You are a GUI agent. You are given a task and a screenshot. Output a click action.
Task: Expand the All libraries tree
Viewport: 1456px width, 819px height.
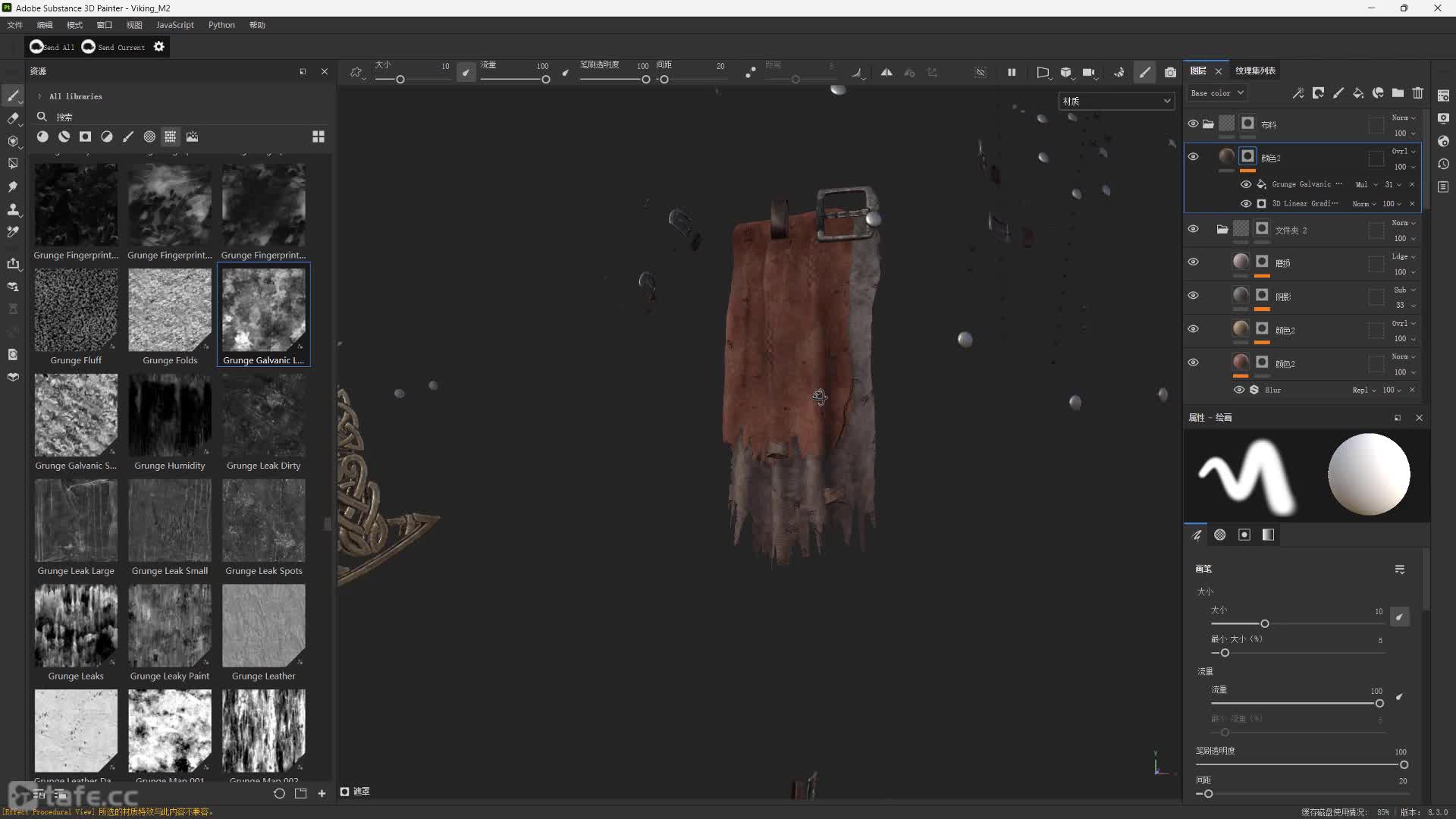(39, 96)
